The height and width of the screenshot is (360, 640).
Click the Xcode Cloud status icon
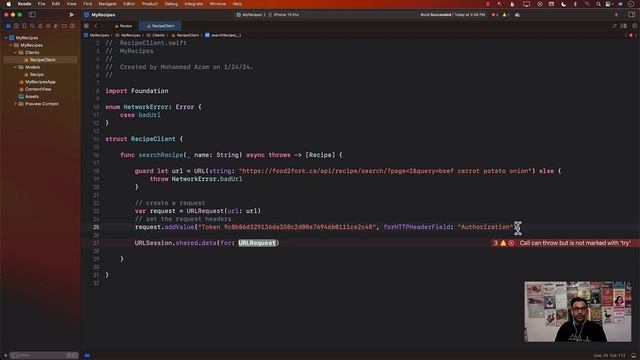[x=518, y=15]
